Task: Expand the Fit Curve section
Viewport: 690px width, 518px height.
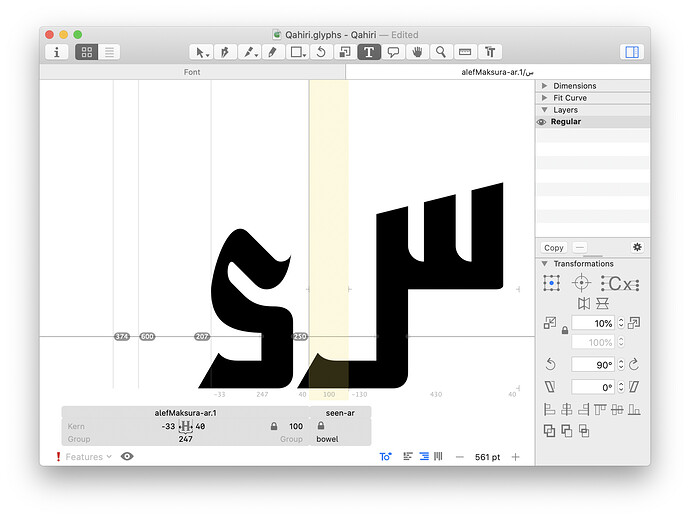Action: [x=545, y=98]
